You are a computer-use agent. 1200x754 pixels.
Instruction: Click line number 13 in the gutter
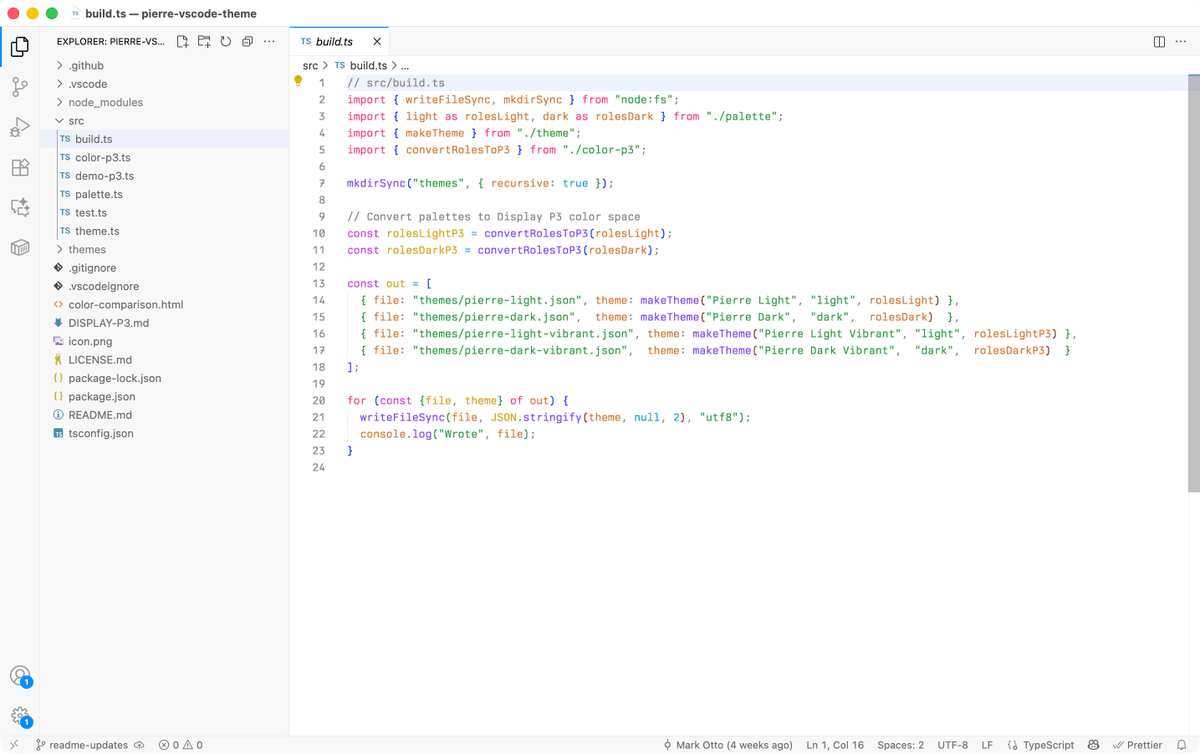point(318,284)
